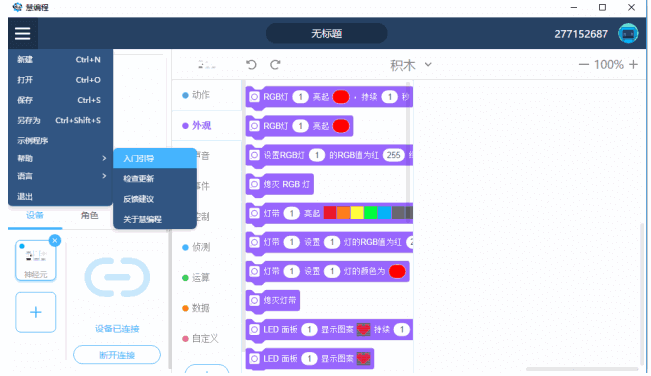651x376 pixels.
Task: Click red color of RGB灯 持续 block
Action: 341,97
